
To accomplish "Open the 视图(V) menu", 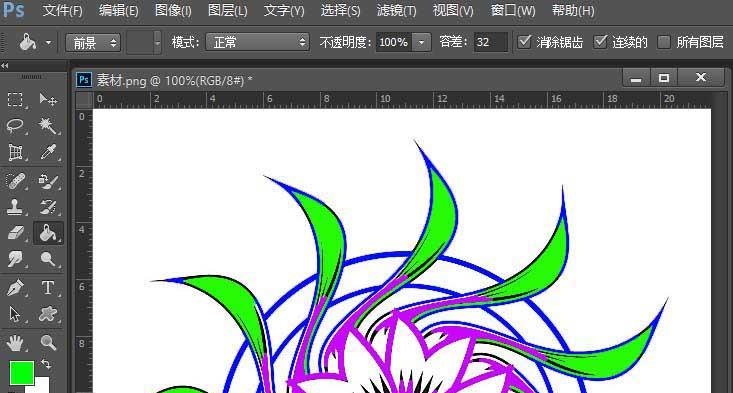I will tap(453, 10).
